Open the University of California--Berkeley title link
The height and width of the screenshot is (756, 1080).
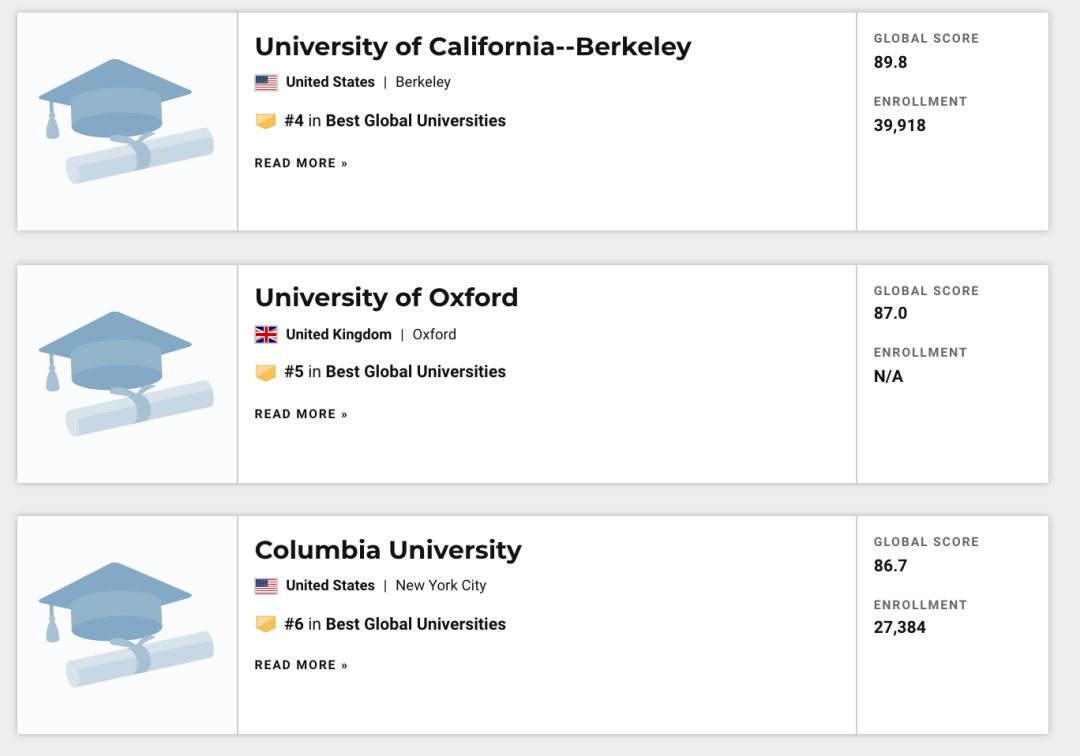[x=472, y=47]
